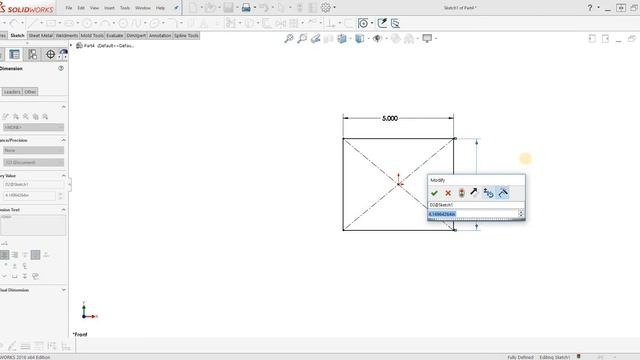The height and width of the screenshot is (360, 640).
Task: Click the dimension name field in the Modify dialog
Action: pyautogui.click(x=476, y=205)
